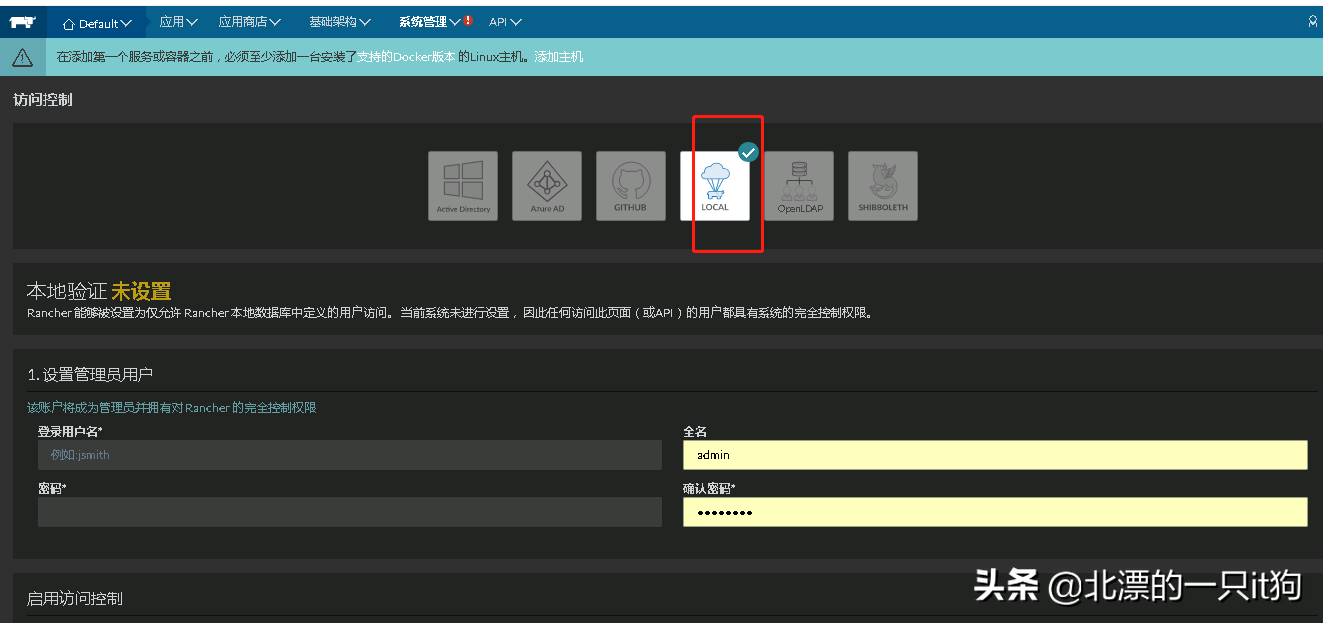
Task: Open the Default environment dropdown
Action: 97,23
